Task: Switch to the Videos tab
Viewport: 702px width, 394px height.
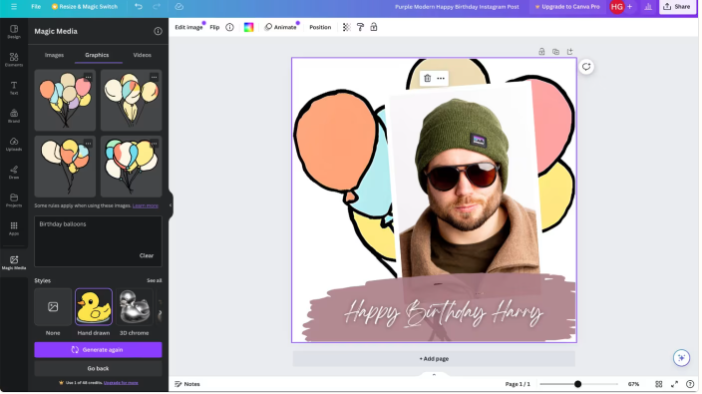Action: pyautogui.click(x=142, y=55)
